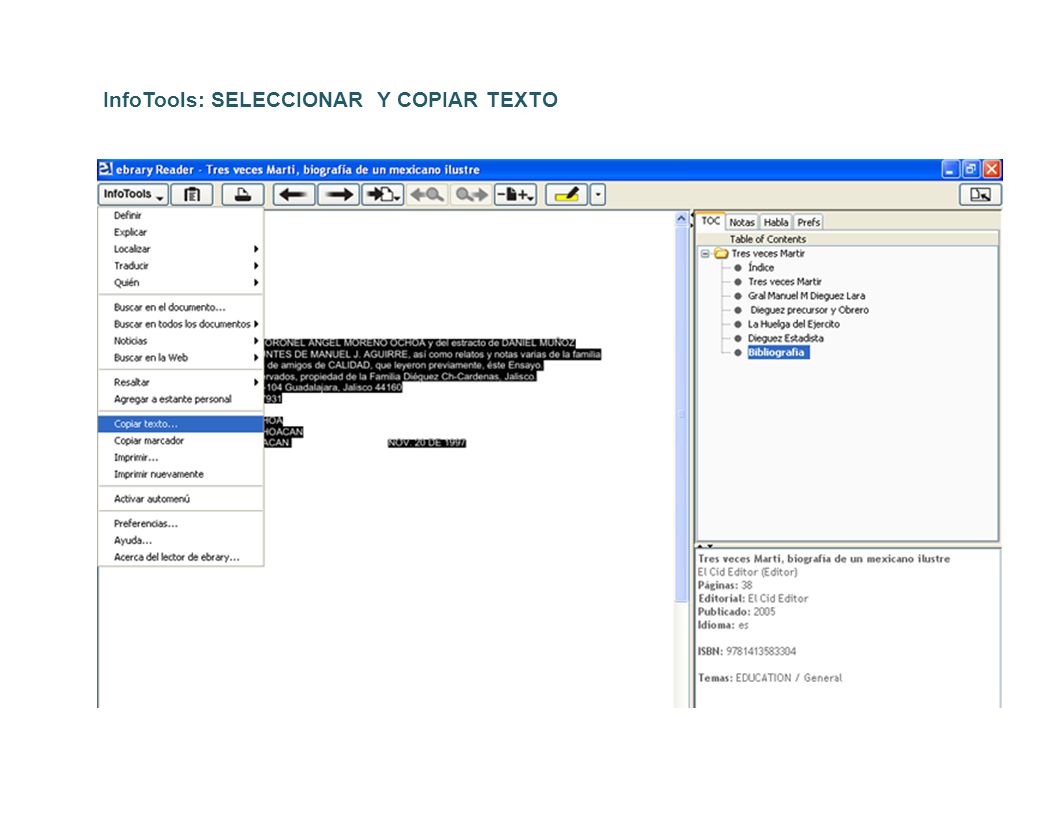
Task: Select Bibliografia in table of contents
Action: pos(777,352)
